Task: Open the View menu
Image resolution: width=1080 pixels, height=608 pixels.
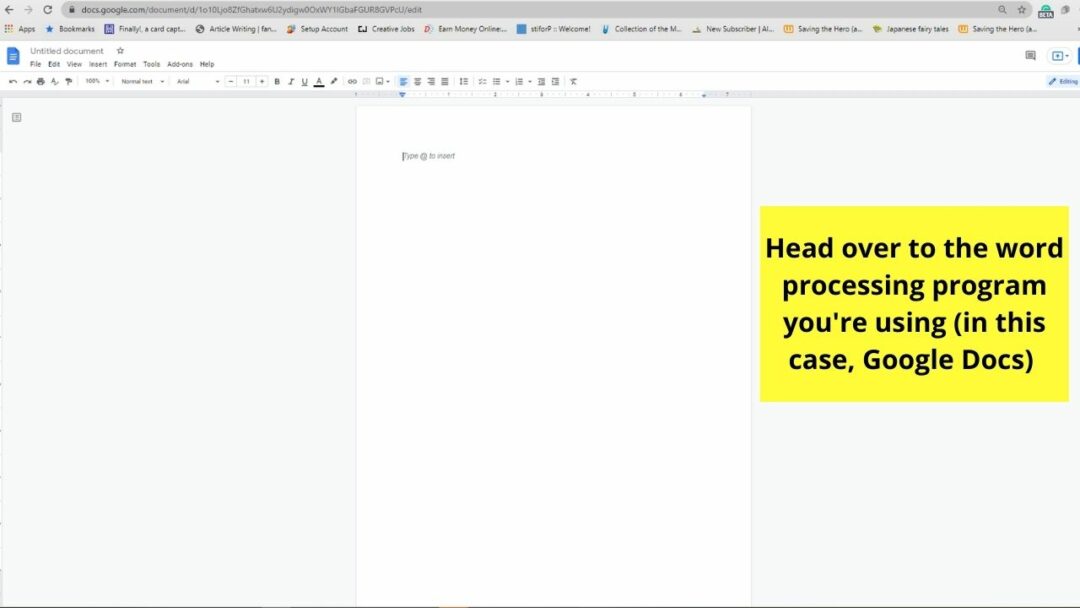Action: [x=74, y=64]
